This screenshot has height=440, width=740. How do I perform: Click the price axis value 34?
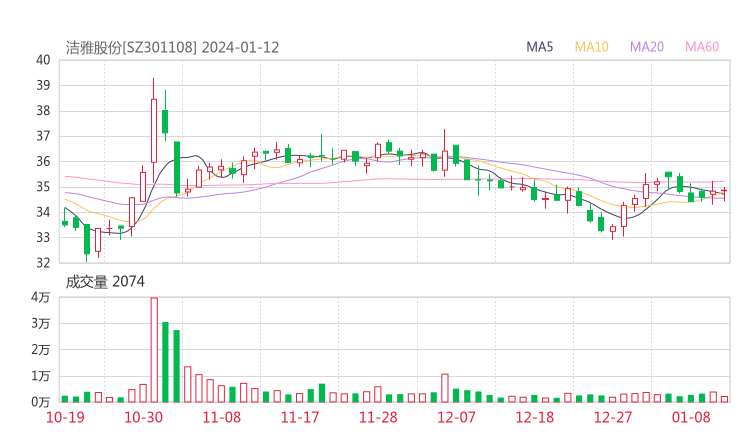pos(43,212)
